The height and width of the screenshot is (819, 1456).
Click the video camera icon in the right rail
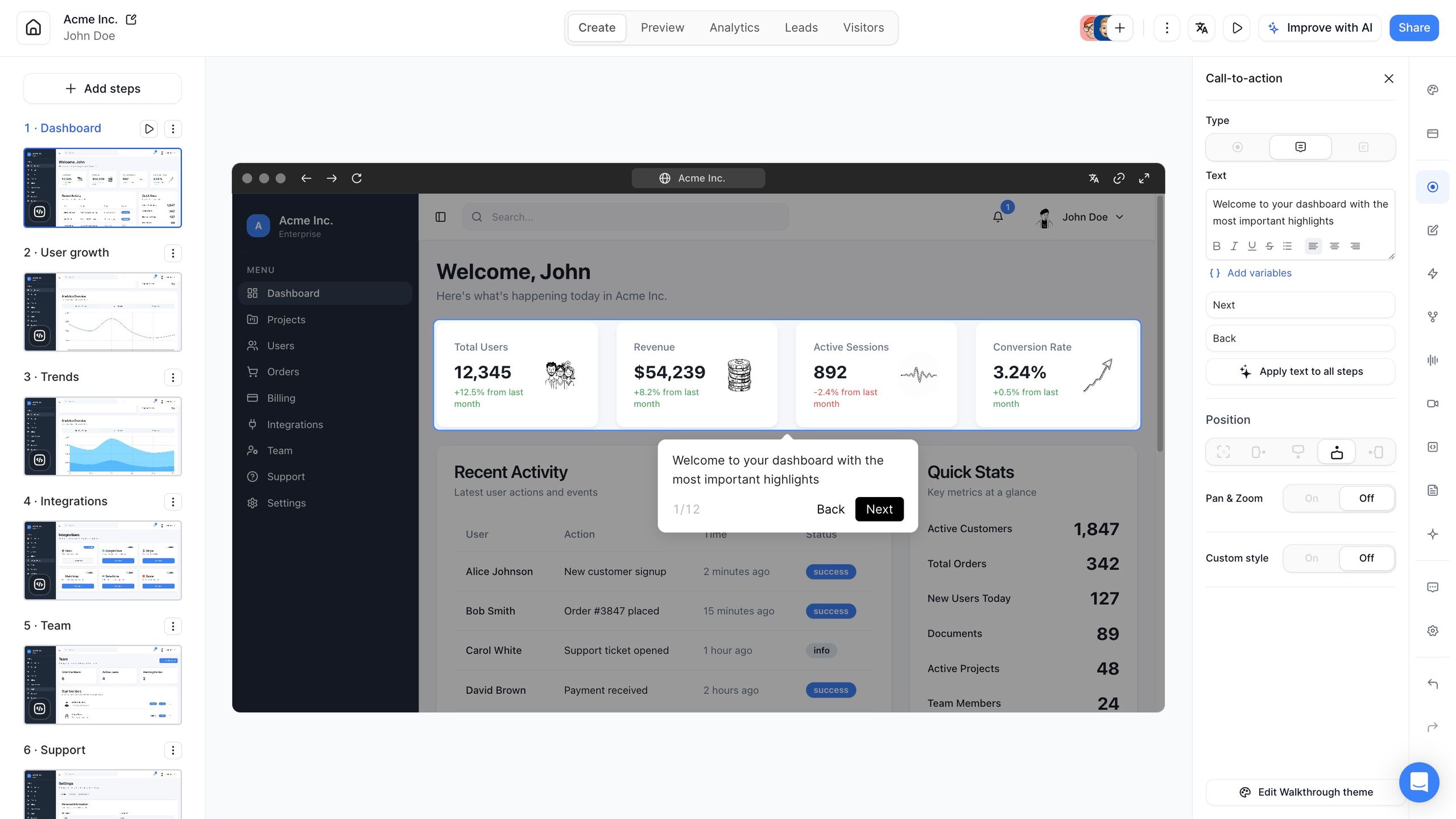pos(1433,404)
